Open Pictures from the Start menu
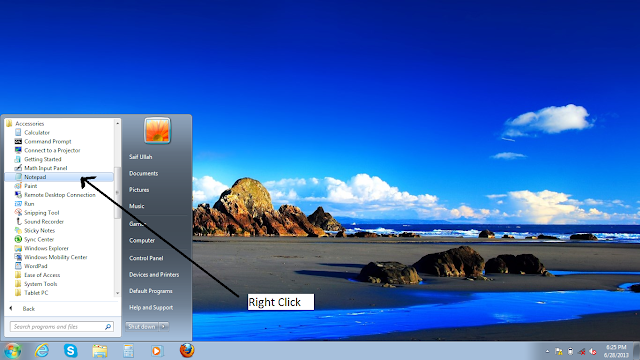Image resolution: width=640 pixels, height=360 pixels. [x=139, y=190]
